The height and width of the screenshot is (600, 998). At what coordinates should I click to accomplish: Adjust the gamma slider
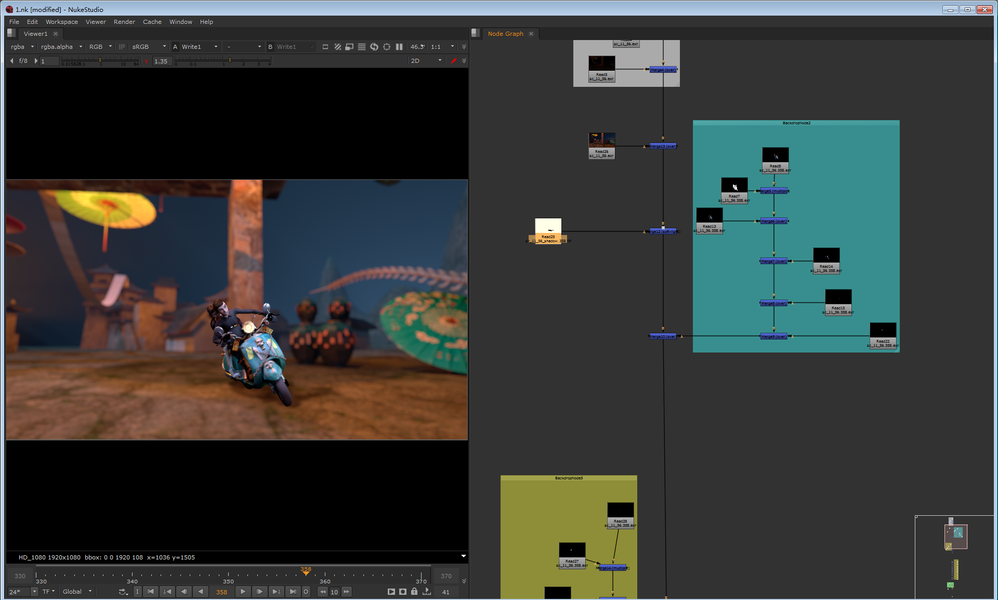point(223,61)
